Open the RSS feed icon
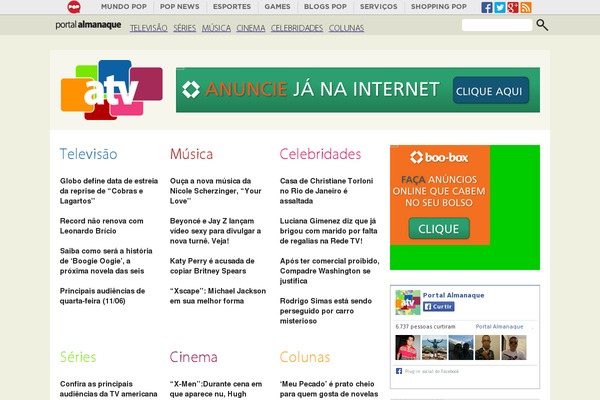600x400 pixels. [x=526, y=7]
